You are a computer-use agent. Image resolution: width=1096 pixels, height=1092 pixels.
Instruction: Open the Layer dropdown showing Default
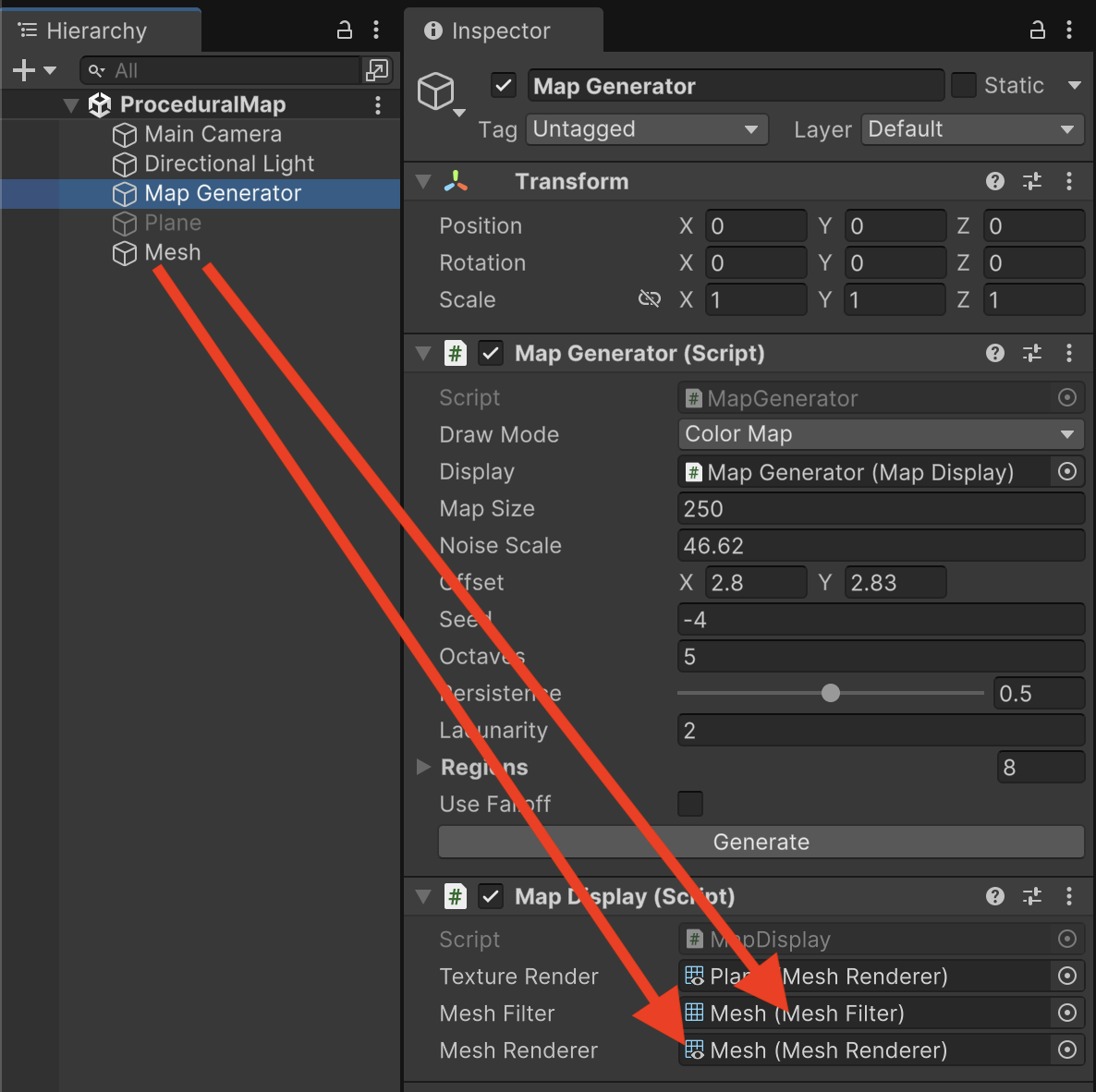pyautogui.click(x=972, y=129)
